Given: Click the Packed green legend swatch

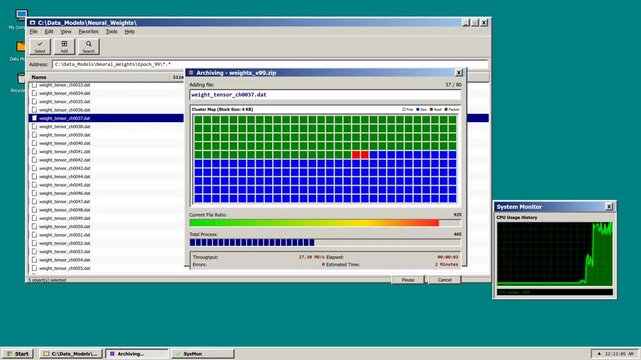Looking at the screenshot, I should coord(446,110).
